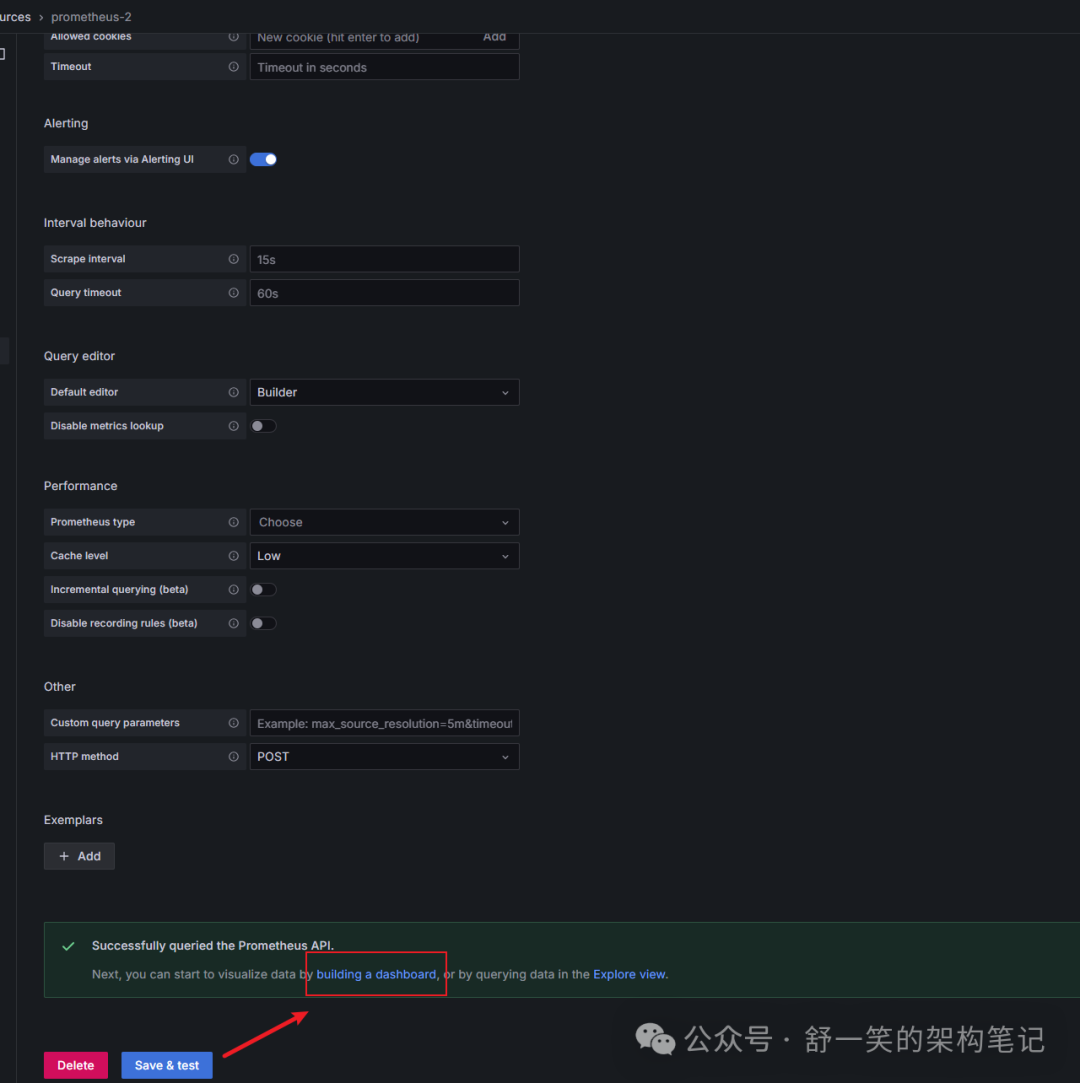1080x1083 pixels.
Task: Click 'Successfully queried the Prometheus API.' message
Action: coord(213,946)
